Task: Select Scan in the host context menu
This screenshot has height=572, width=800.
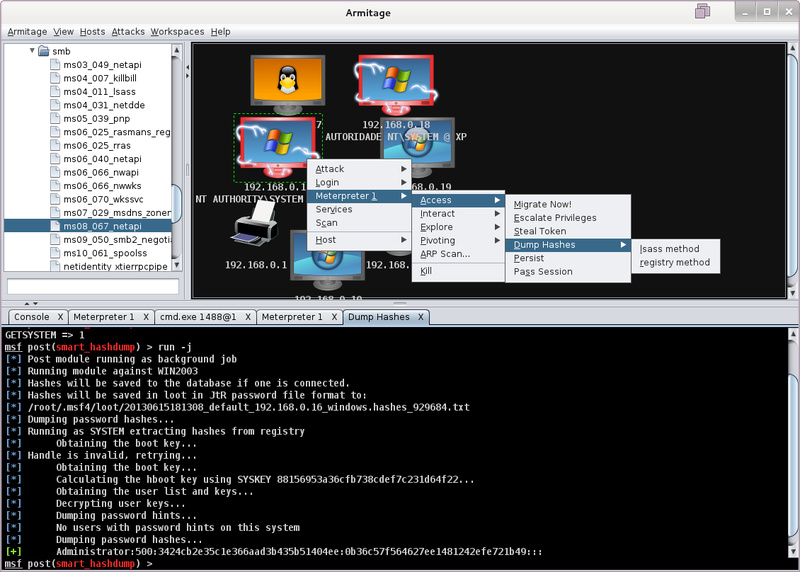Action: click(x=358, y=222)
